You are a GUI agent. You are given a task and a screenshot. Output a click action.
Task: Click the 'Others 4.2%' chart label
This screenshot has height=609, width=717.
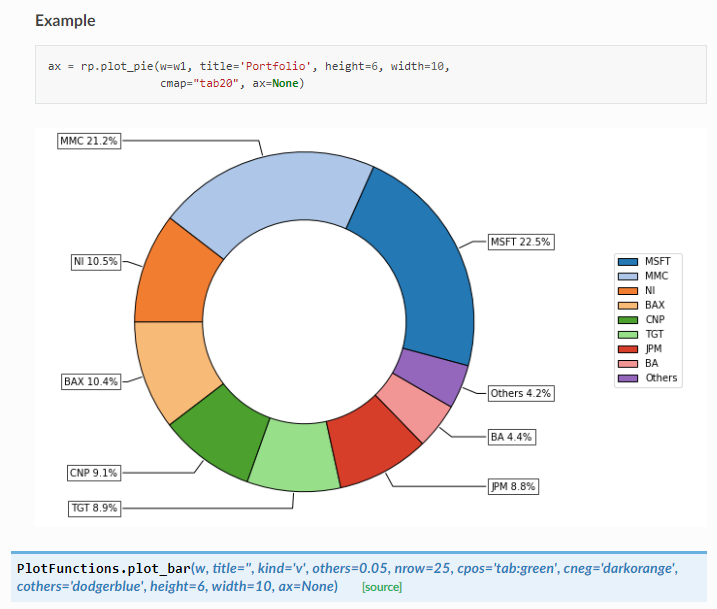521,393
